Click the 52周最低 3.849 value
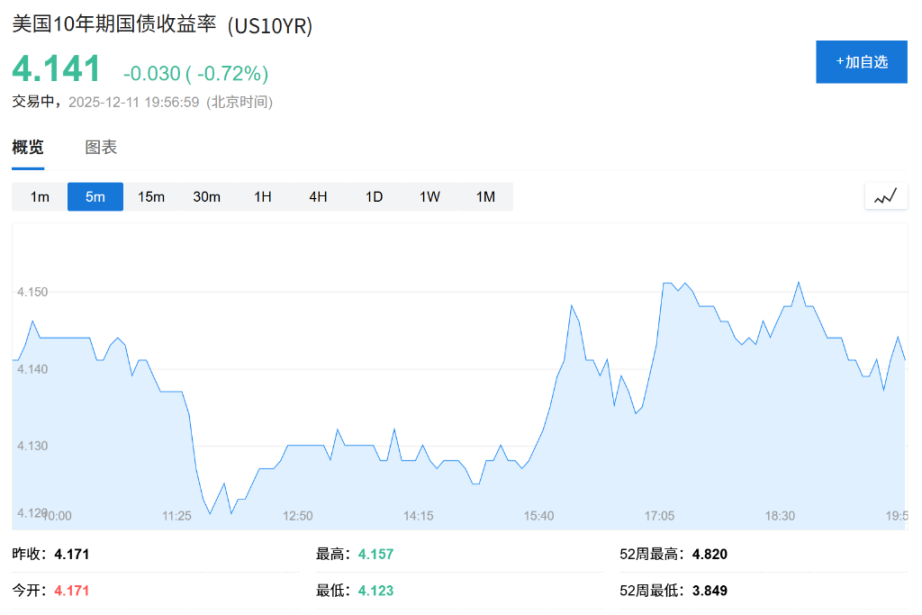The height and width of the screenshot is (615, 922). tap(709, 590)
